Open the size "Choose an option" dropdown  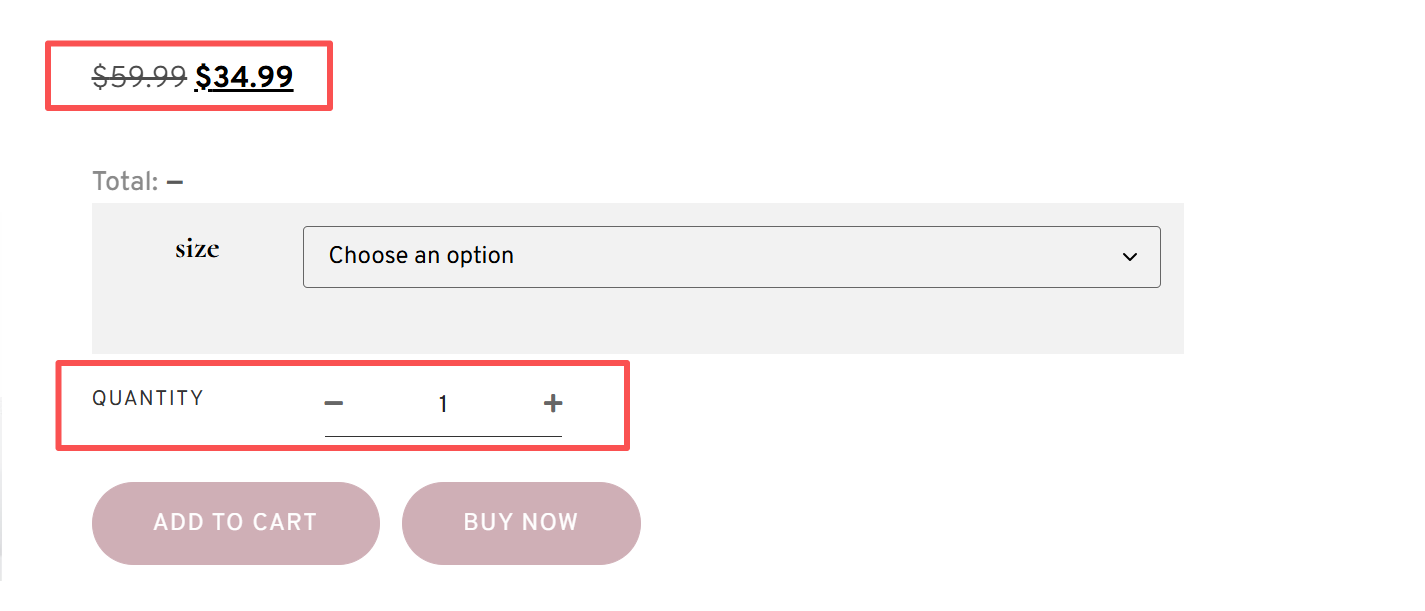coord(730,257)
